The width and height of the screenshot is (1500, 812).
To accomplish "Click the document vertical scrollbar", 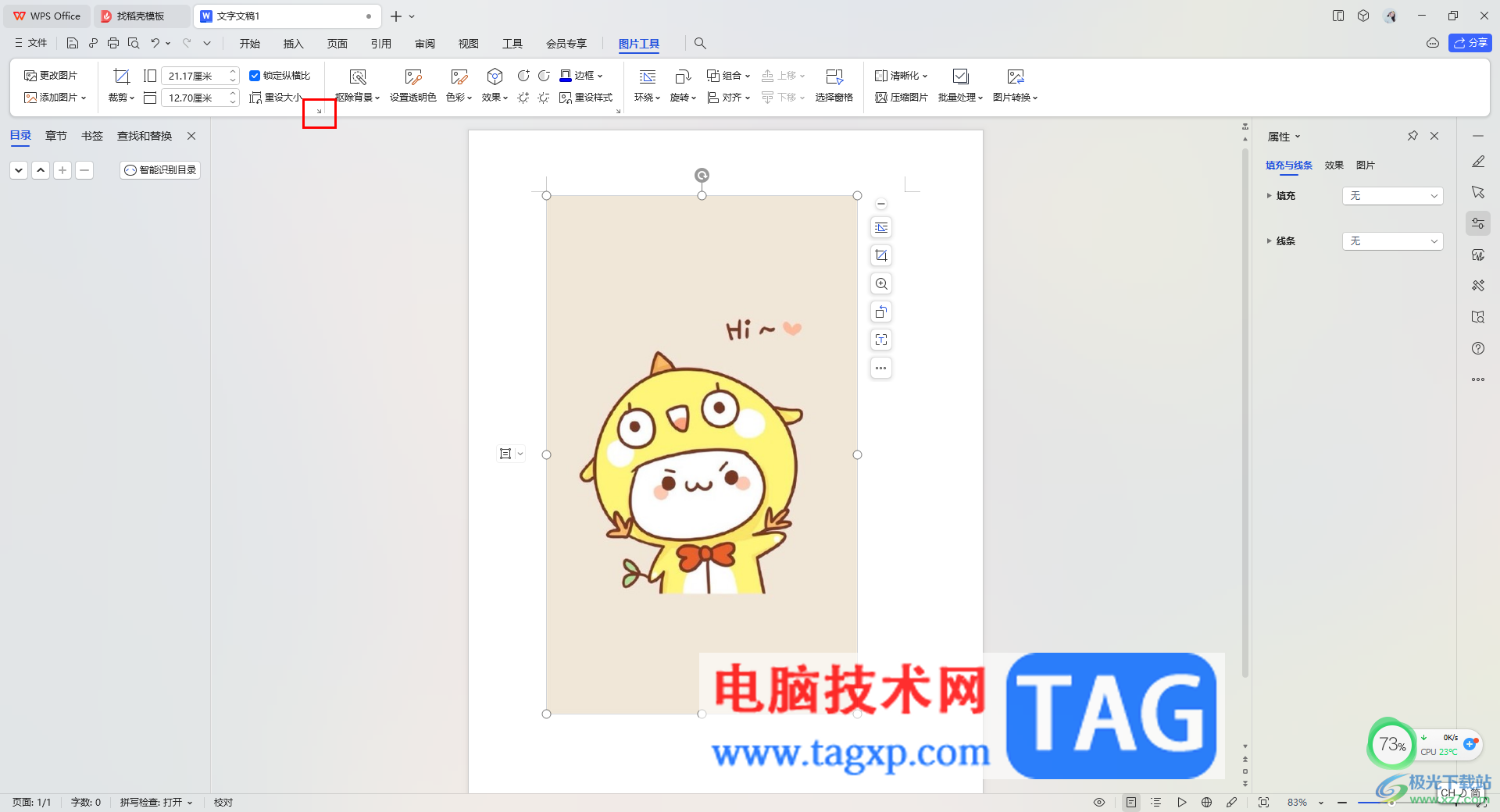I will pyautogui.click(x=1245, y=412).
